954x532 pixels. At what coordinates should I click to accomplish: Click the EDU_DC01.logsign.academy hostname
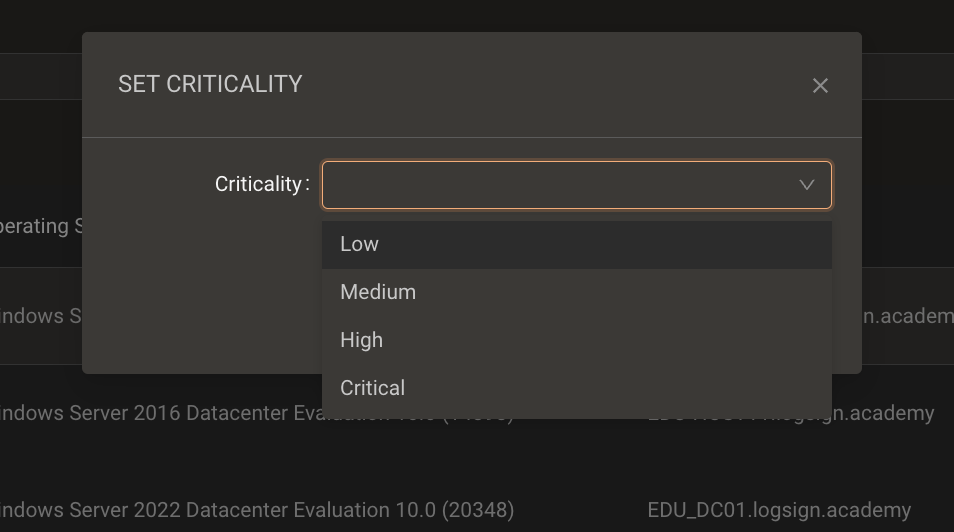(x=779, y=510)
